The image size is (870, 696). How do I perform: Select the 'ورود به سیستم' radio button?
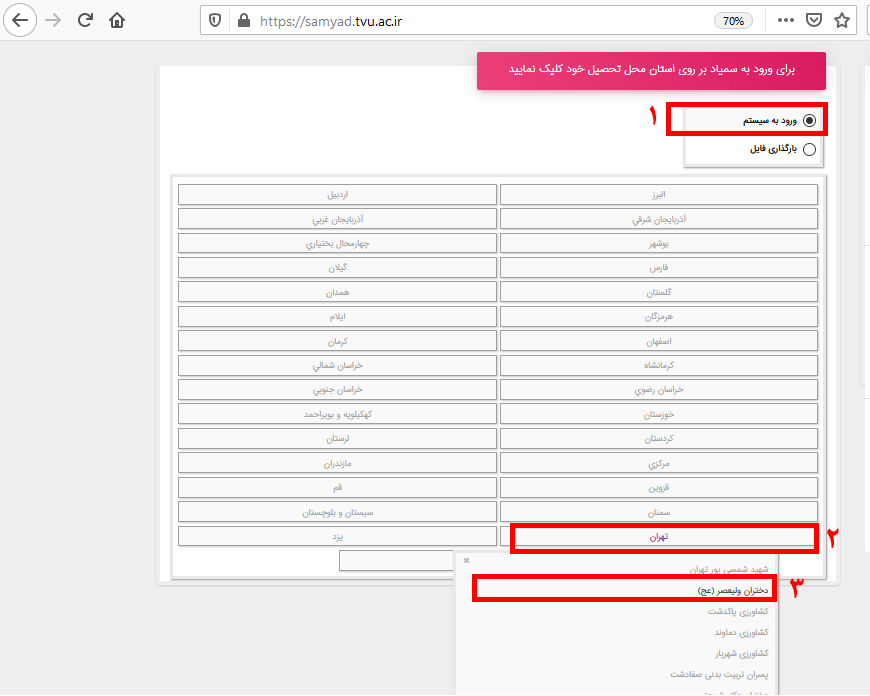point(810,120)
